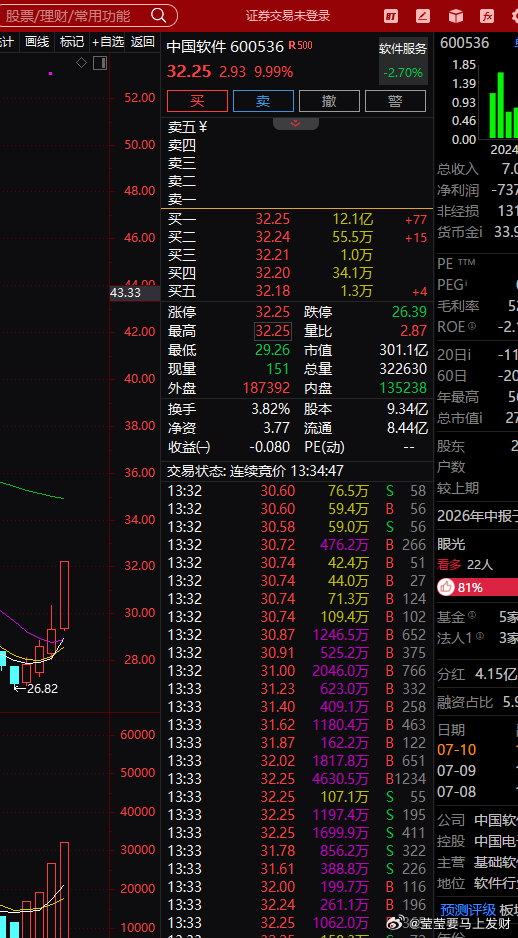Click the 涨停 value 32.25
Screen dimensions: 518x938
(272, 312)
